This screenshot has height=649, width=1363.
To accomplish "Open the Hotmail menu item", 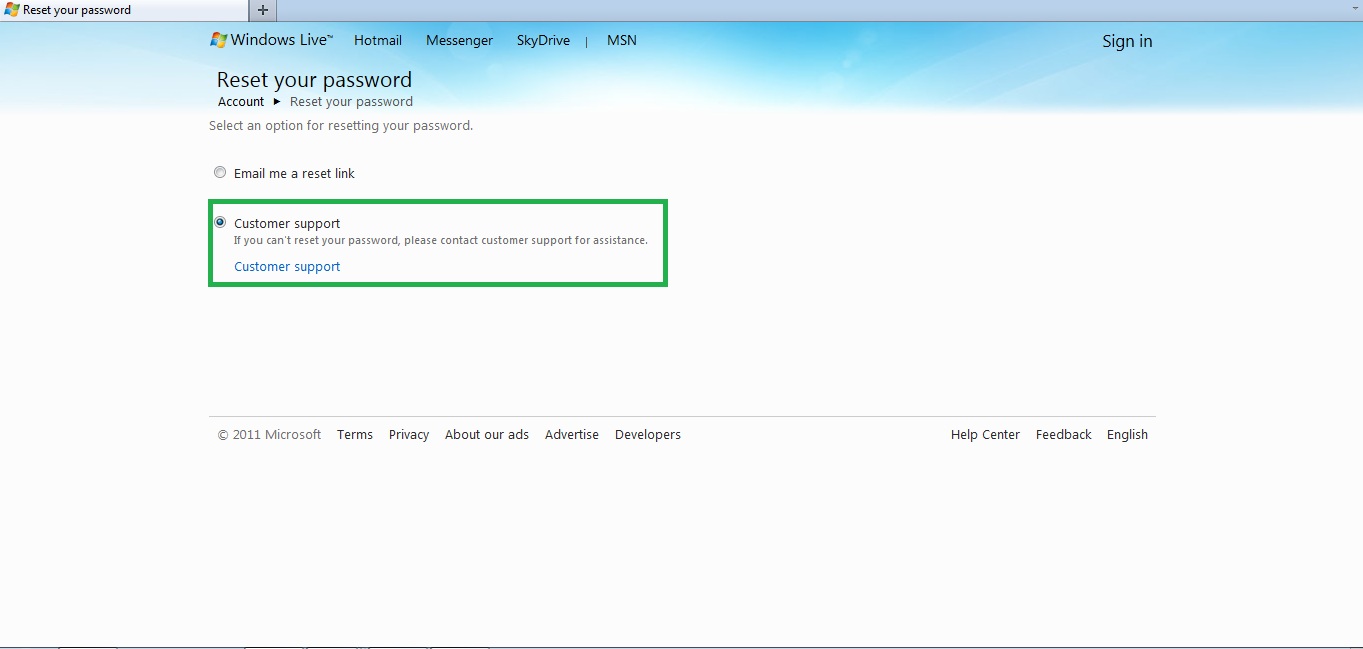I will [x=377, y=40].
